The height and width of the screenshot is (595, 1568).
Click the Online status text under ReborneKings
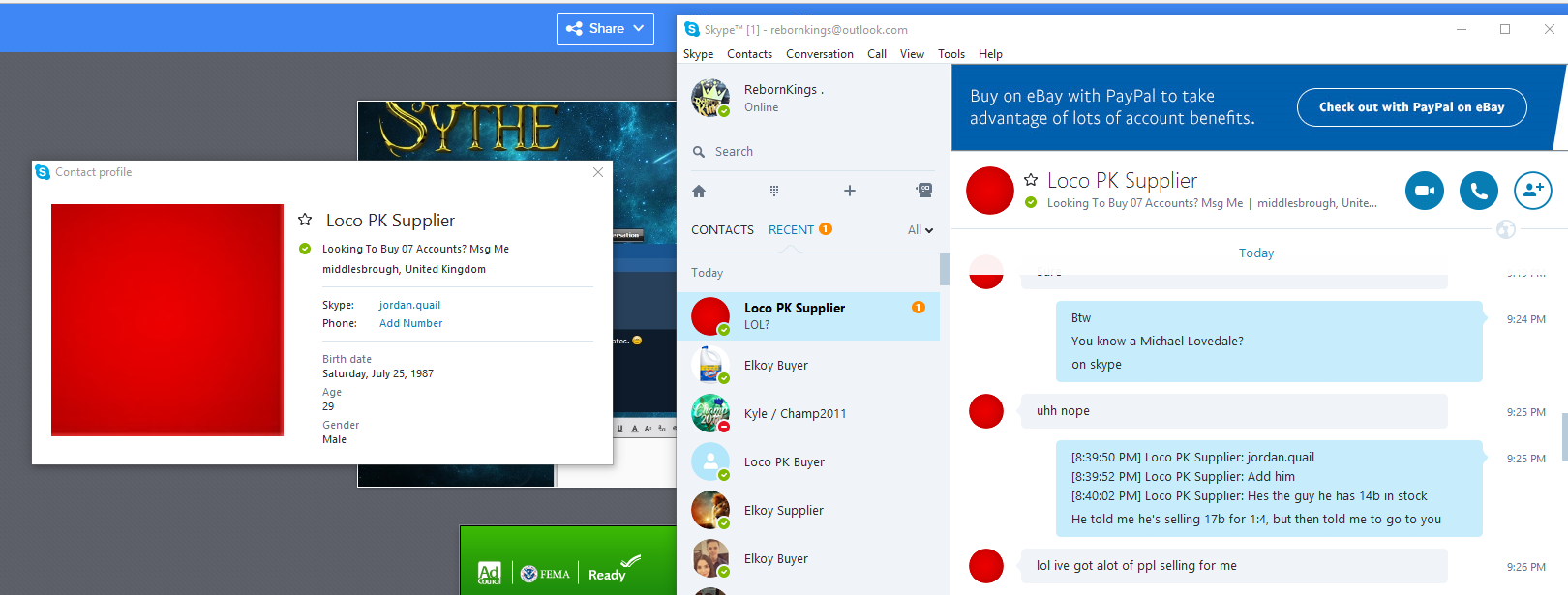pos(761,107)
